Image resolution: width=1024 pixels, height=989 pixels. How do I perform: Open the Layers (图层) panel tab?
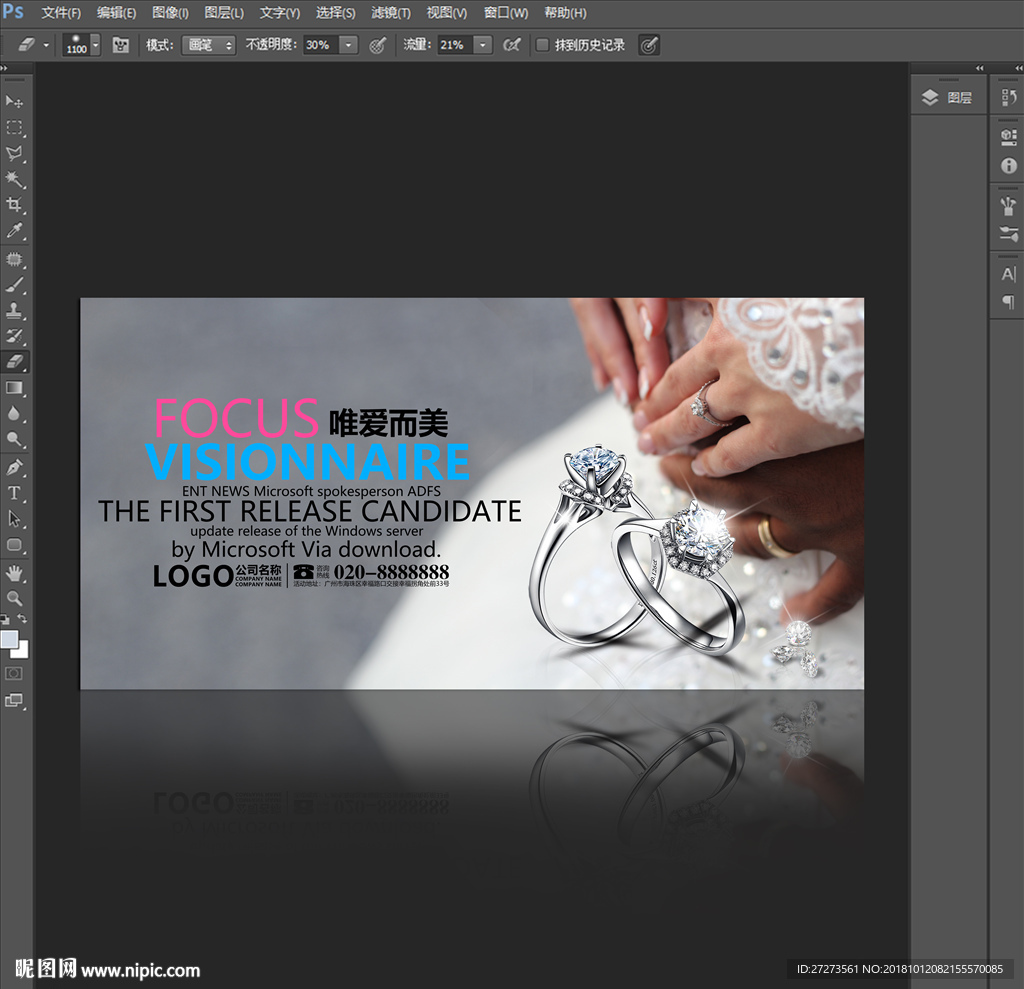tap(948, 98)
